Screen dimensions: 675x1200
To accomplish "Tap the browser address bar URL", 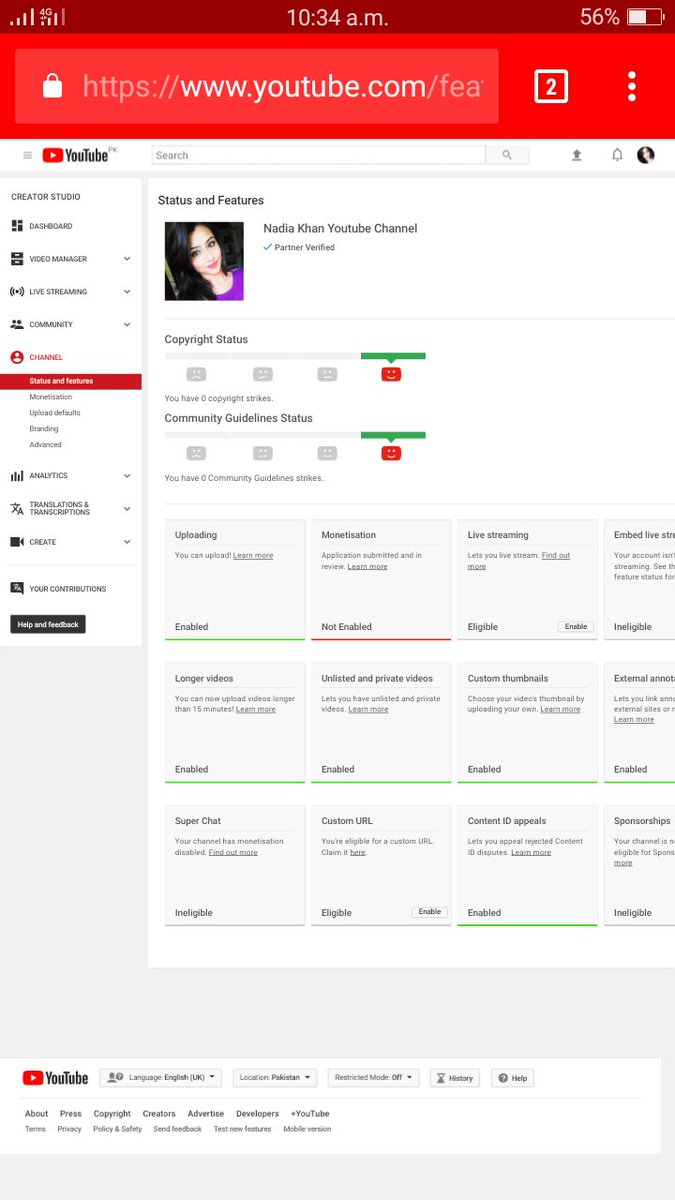I will (282, 87).
